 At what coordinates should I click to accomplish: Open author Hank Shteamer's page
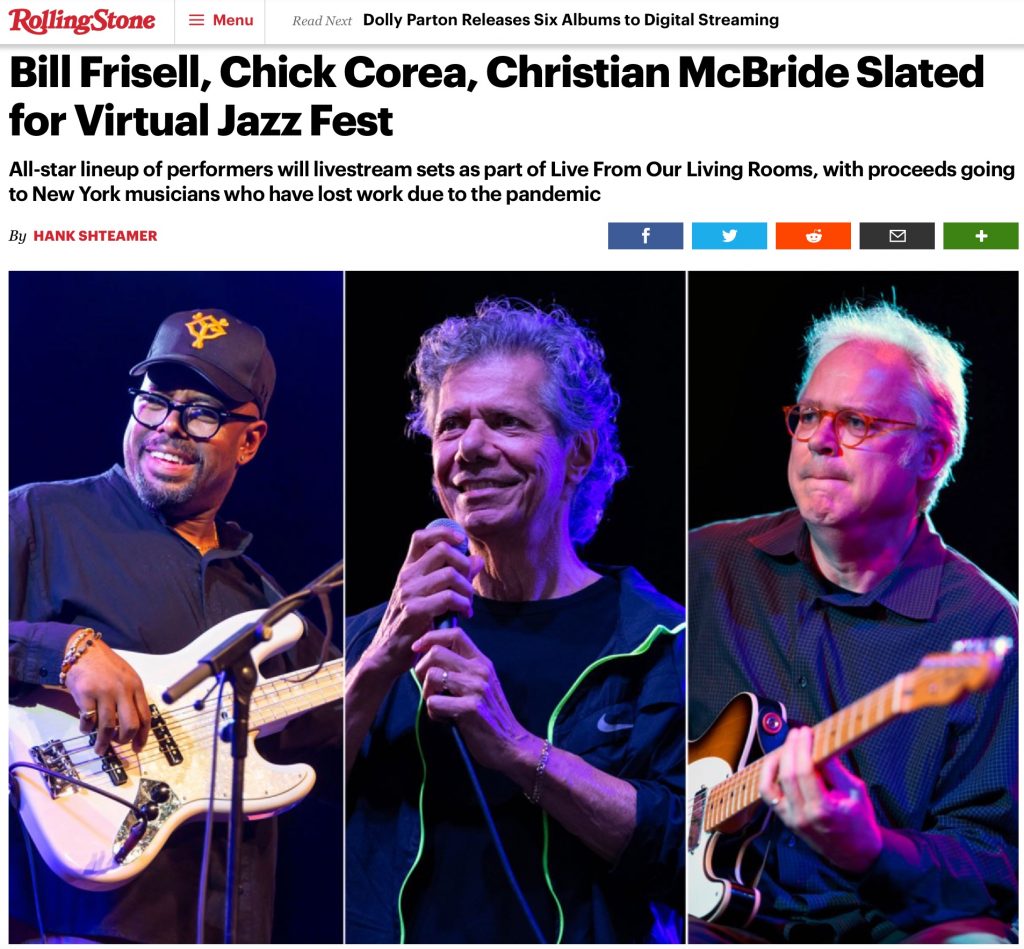tap(95, 236)
